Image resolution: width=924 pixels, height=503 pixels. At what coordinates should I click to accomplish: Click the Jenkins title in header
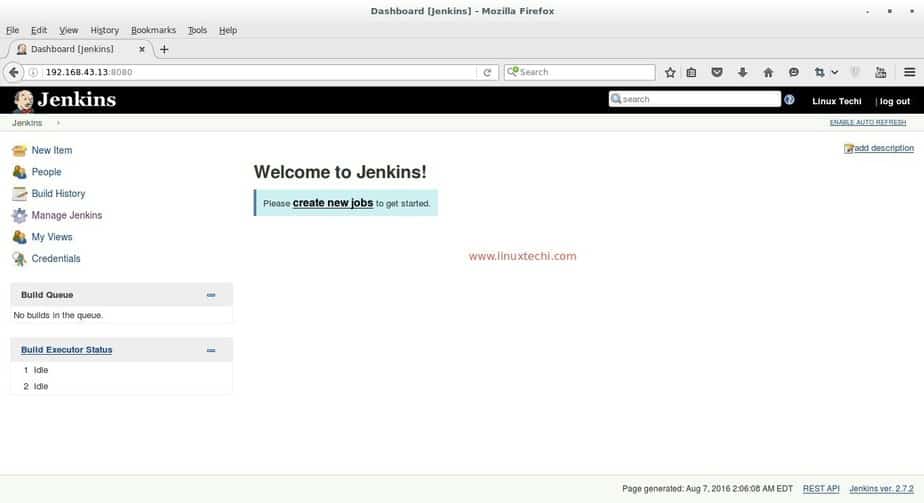tap(77, 100)
